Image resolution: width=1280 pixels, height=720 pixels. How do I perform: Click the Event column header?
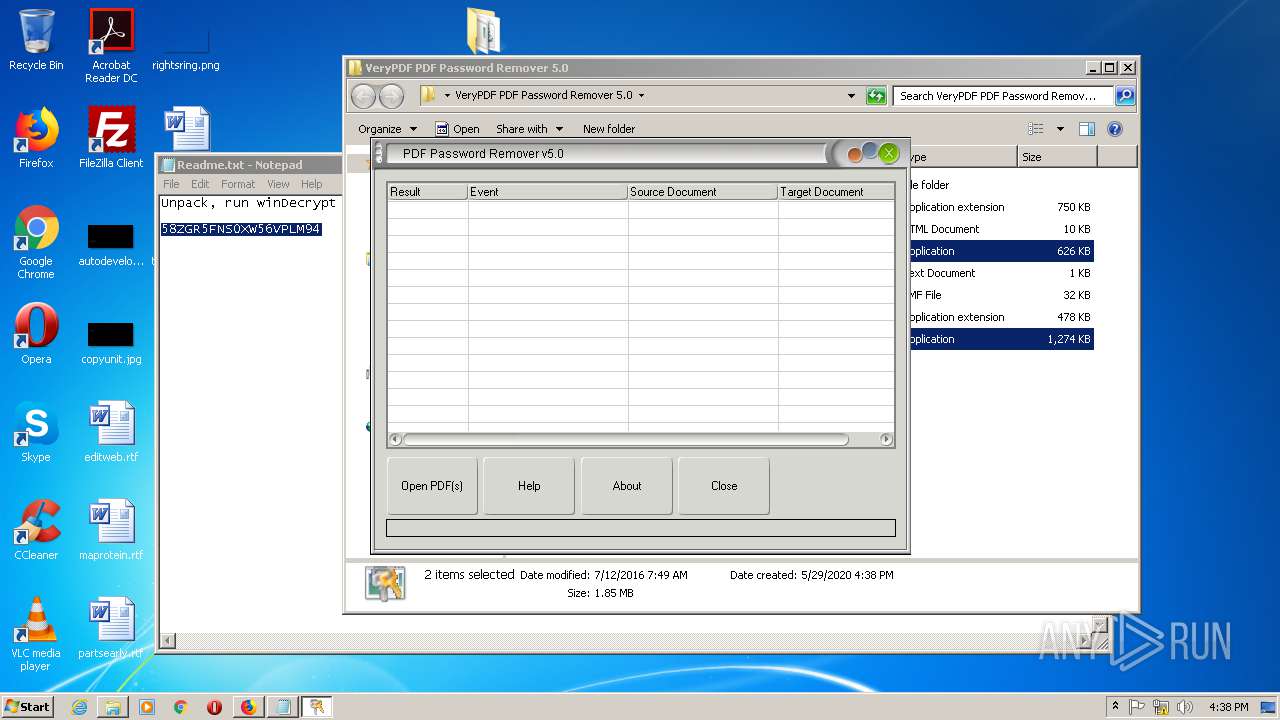[x=548, y=192]
